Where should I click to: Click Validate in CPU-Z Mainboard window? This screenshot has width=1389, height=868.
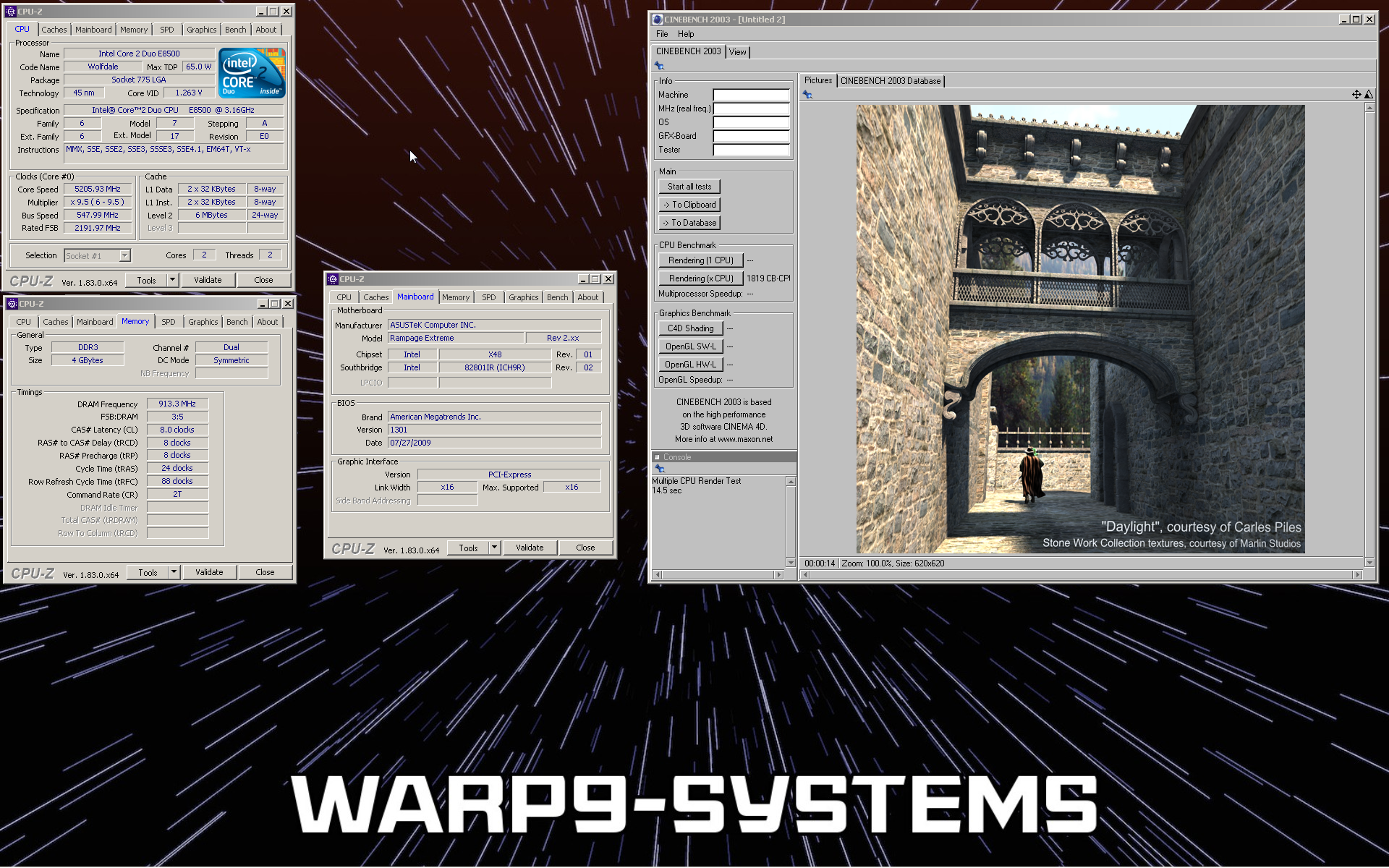530,548
